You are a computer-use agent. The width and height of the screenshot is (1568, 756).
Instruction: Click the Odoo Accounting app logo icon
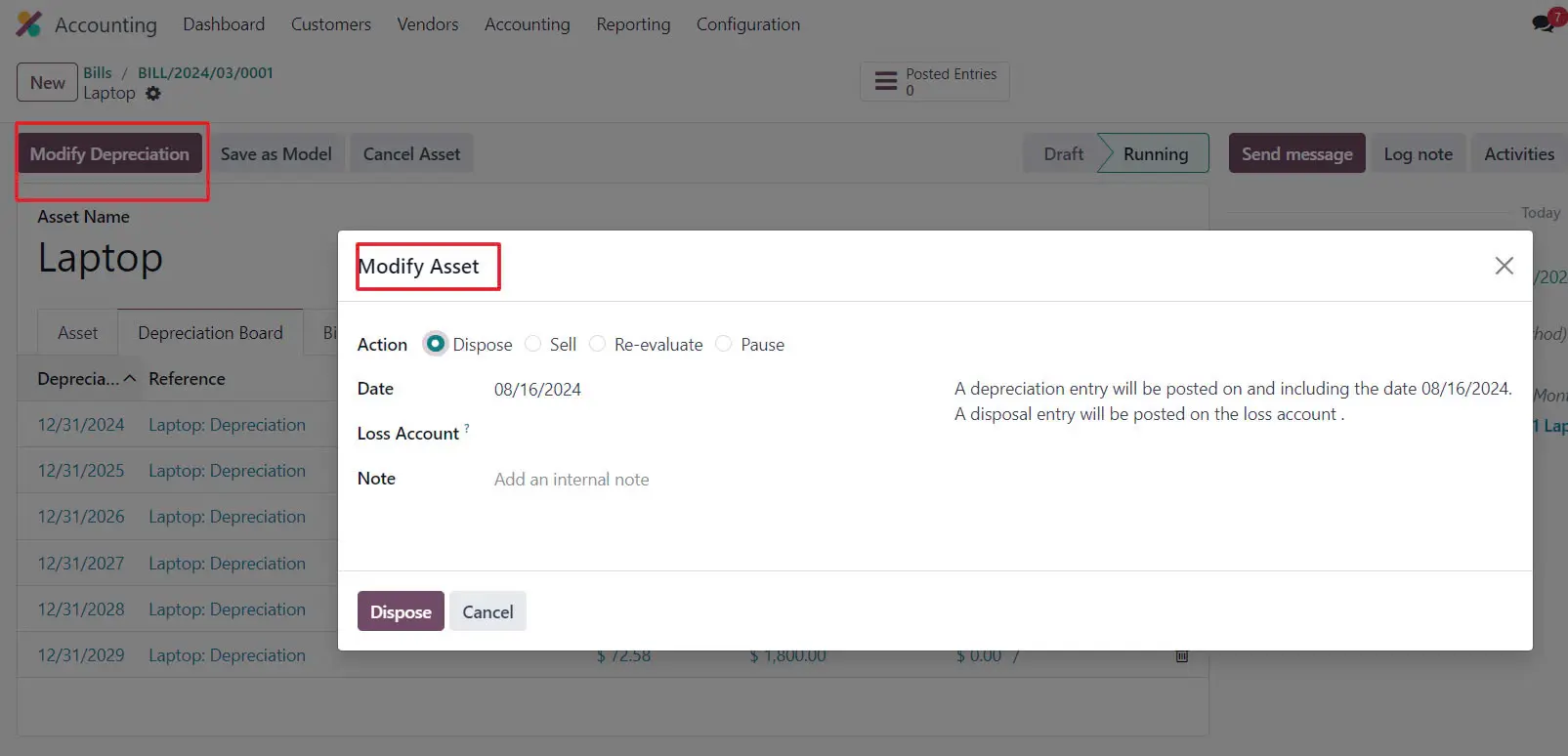tap(28, 24)
